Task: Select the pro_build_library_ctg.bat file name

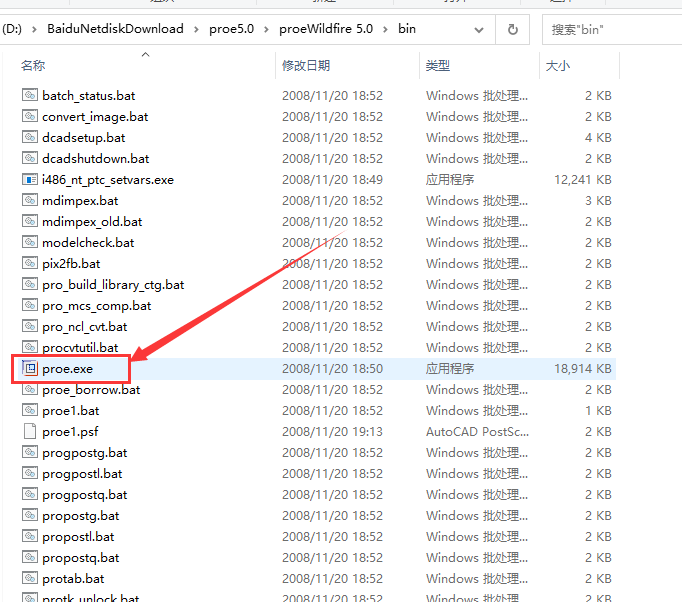Action: click(113, 285)
